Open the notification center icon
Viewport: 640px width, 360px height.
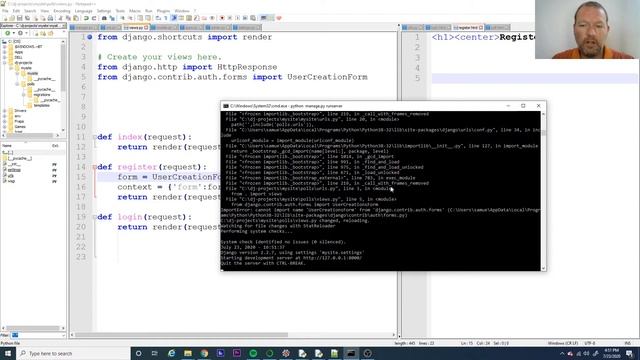(x=629, y=353)
